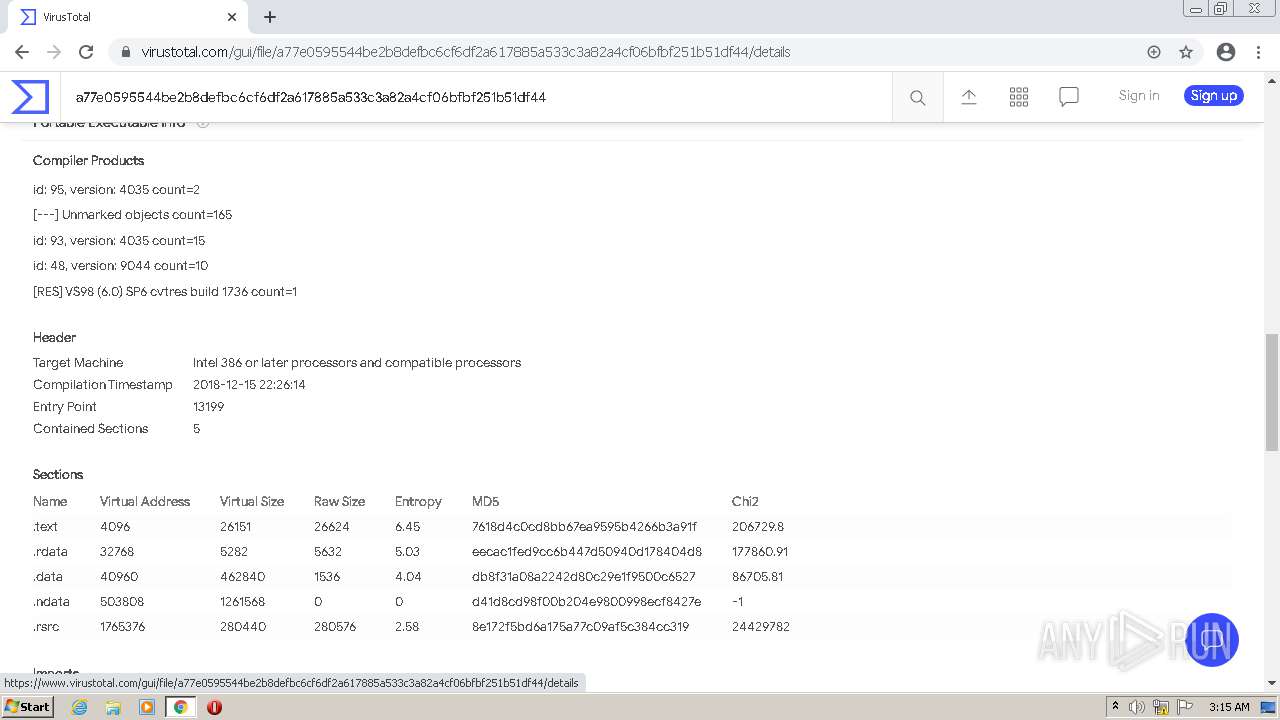Image resolution: width=1280 pixels, height=720 pixels.
Task: Click the Chi2 value 24429782
Action: coord(761,627)
